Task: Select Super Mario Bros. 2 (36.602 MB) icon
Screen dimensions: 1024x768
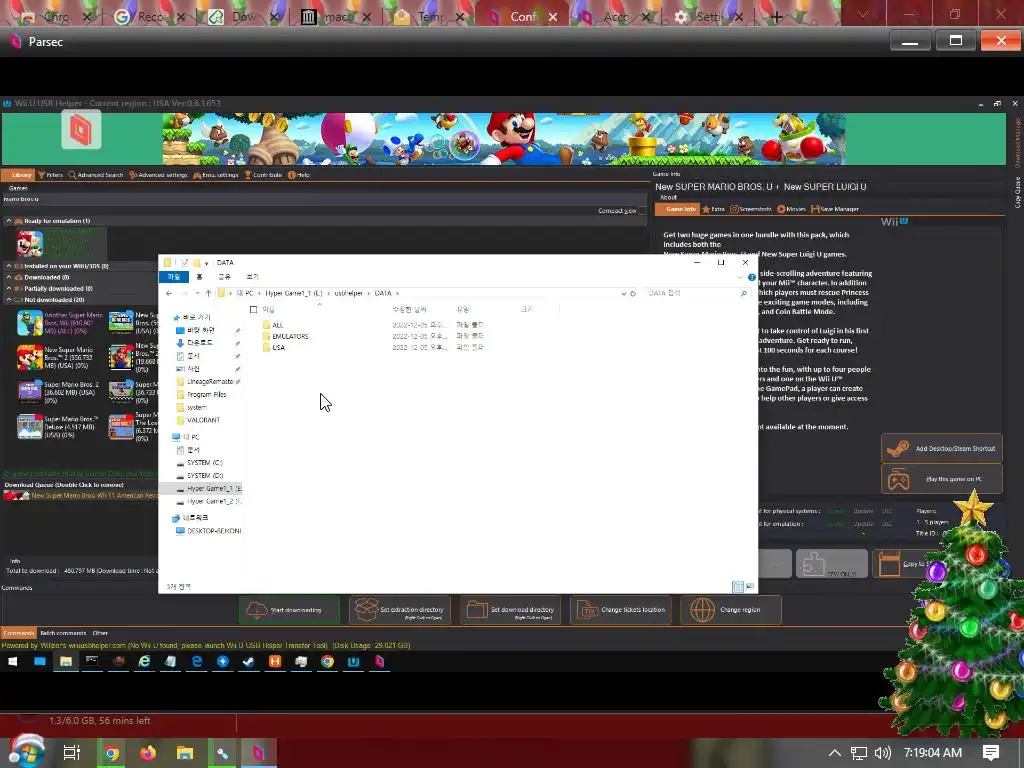Action: coord(29,392)
